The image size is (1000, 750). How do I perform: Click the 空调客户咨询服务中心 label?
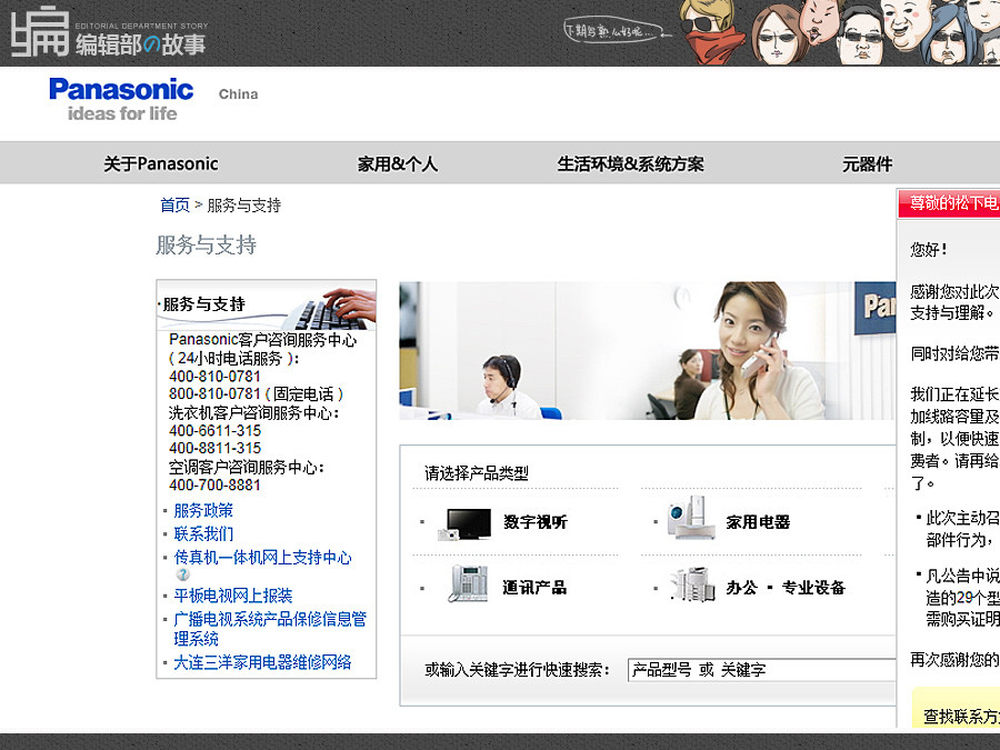click(x=247, y=467)
